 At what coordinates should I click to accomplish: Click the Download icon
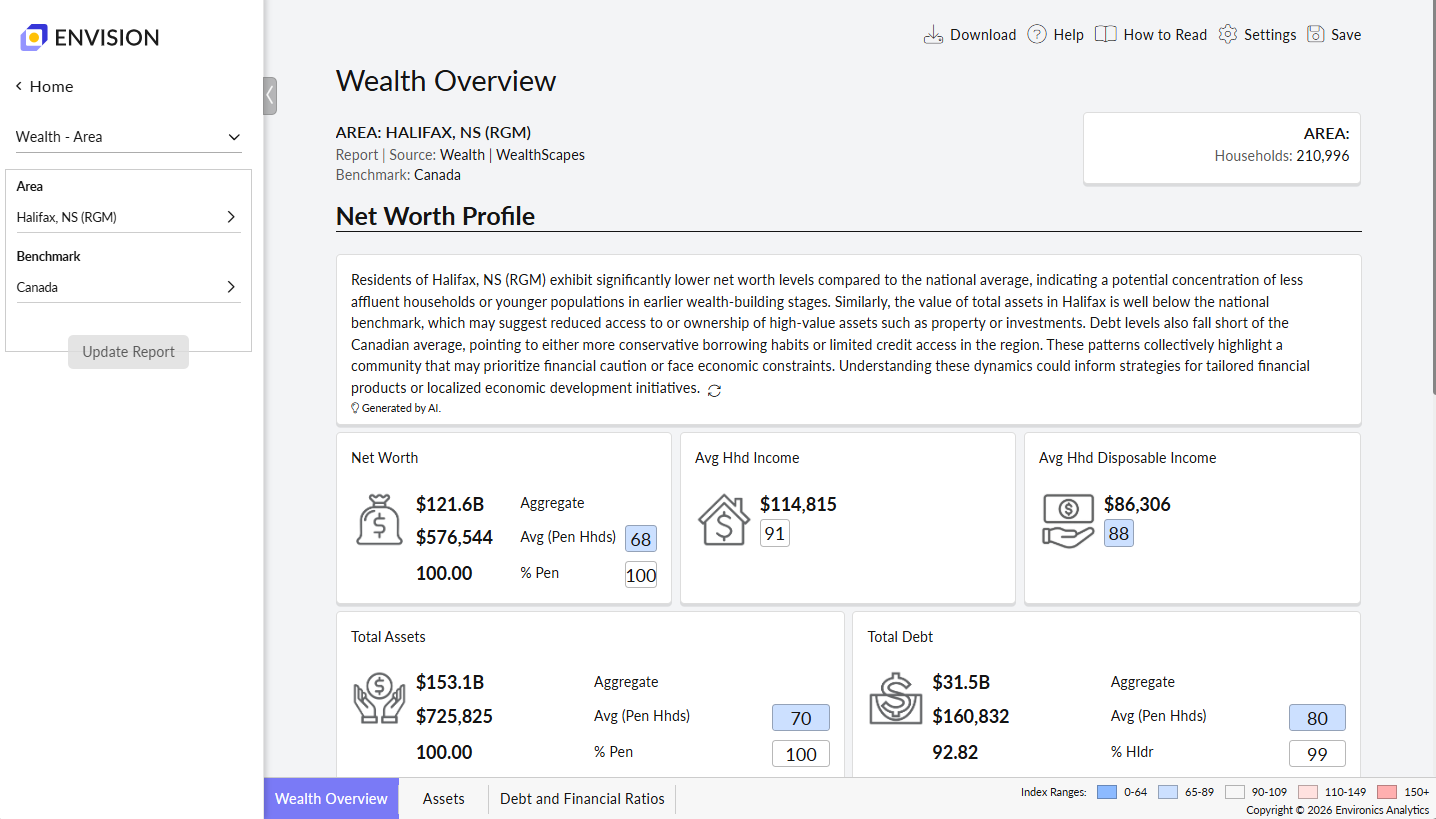tap(933, 35)
